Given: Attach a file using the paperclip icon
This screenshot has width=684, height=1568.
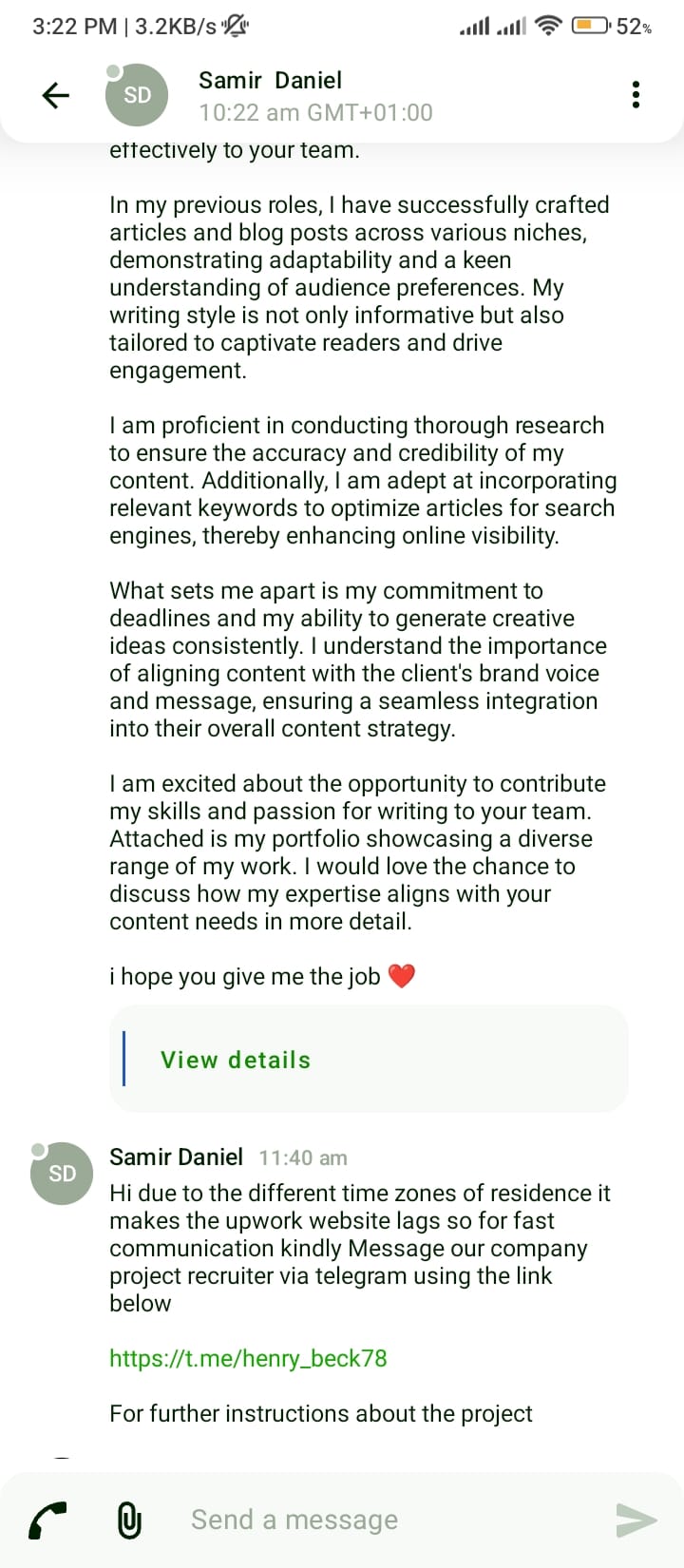Looking at the screenshot, I should point(129,1520).
